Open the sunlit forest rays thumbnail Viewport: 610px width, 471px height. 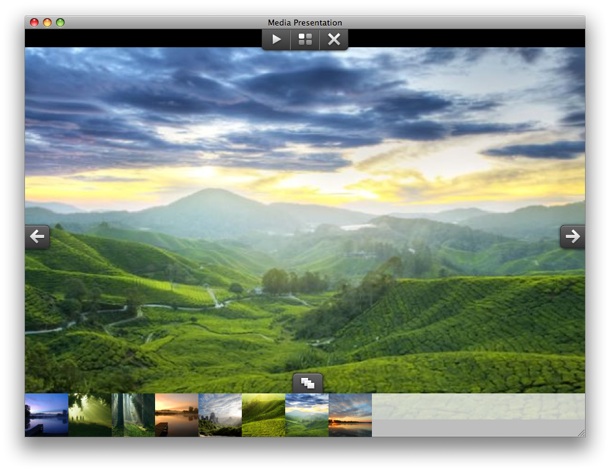pyautogui.click(x=90, y=415)
